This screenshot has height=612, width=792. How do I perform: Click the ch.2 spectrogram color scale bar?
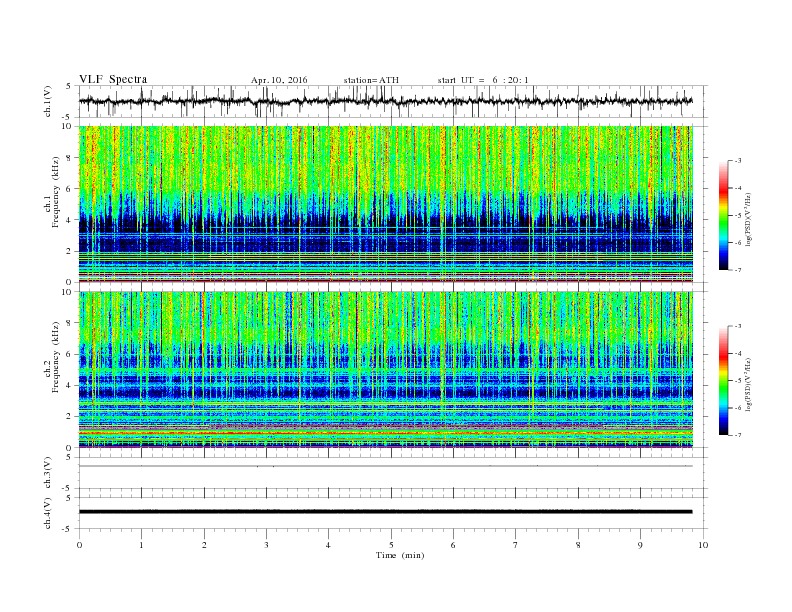[724, 381]
